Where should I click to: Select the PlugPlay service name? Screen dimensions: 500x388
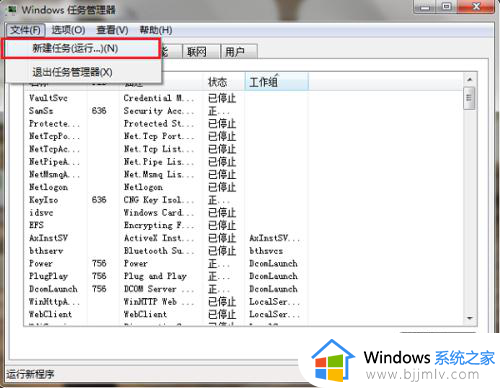(49, 276)
